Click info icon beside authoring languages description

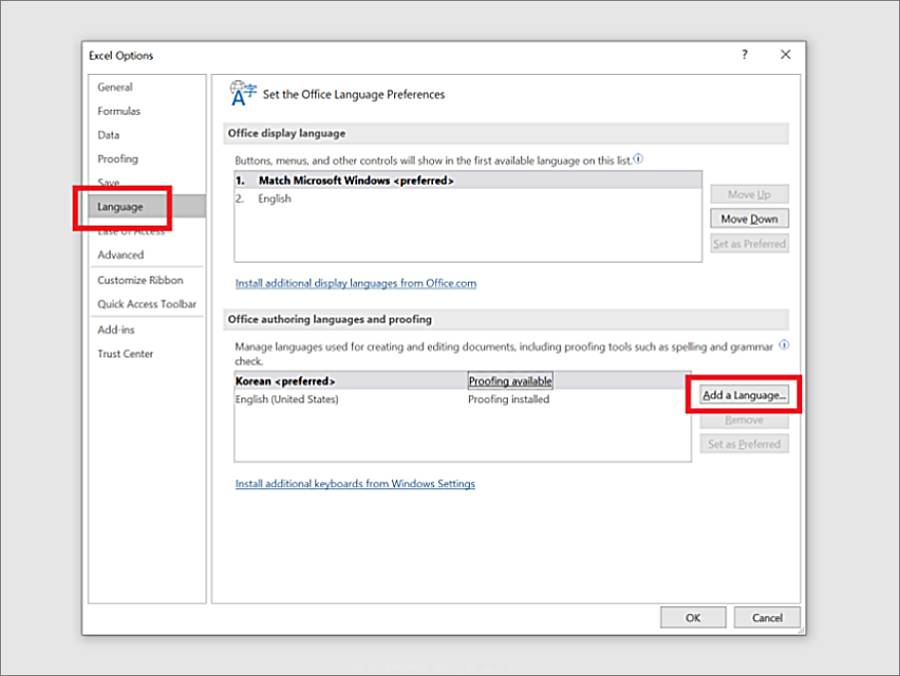pos(783,345)
